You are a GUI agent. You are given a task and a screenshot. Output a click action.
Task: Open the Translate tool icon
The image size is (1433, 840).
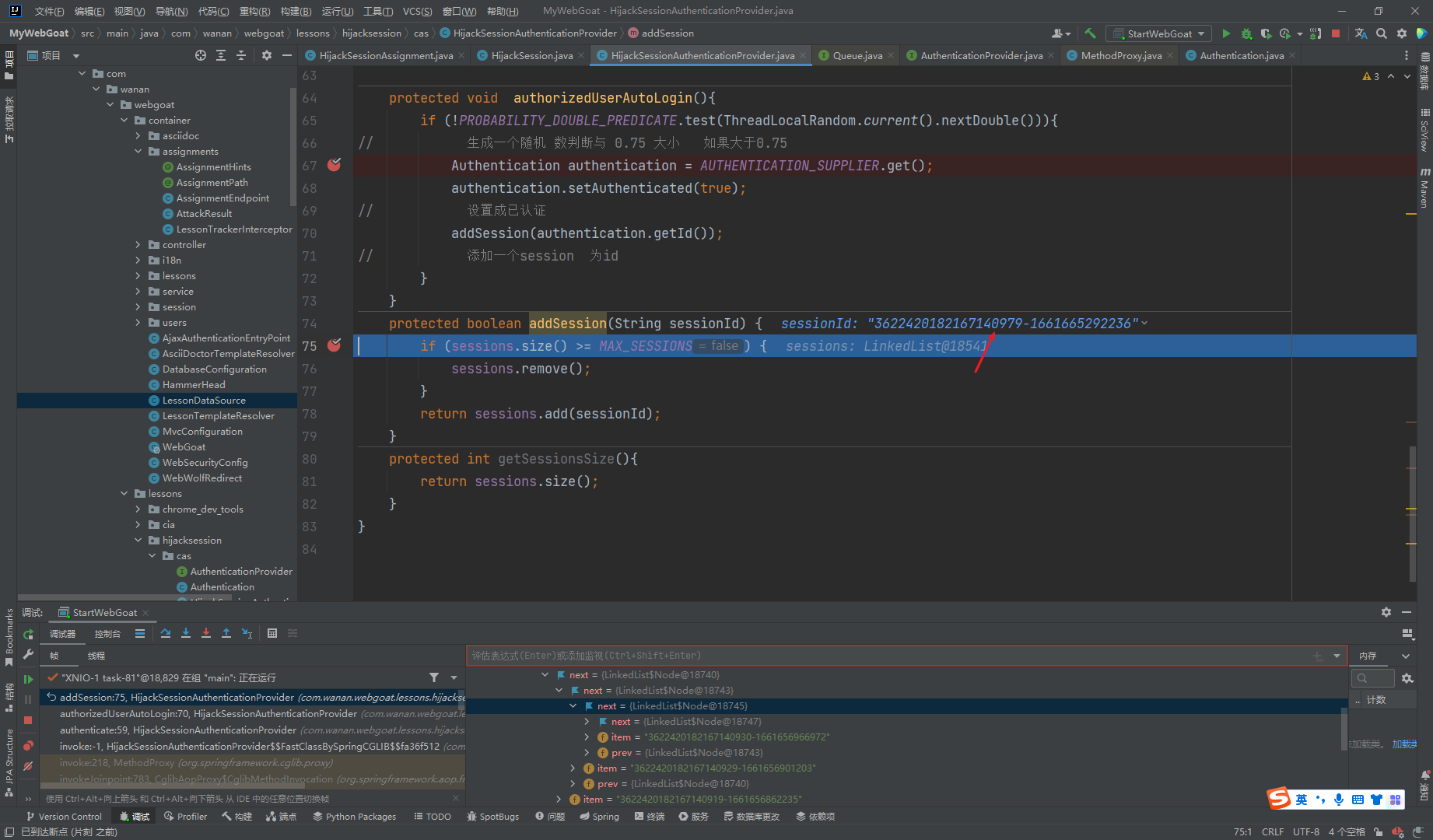pos(1361,33)
